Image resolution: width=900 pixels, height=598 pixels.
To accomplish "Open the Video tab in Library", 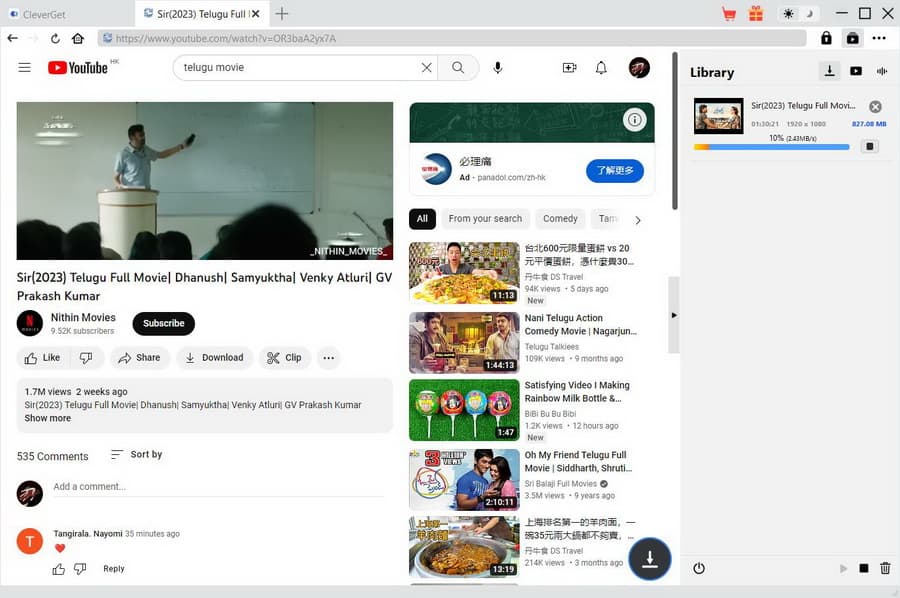I will [x=856, y=71].
